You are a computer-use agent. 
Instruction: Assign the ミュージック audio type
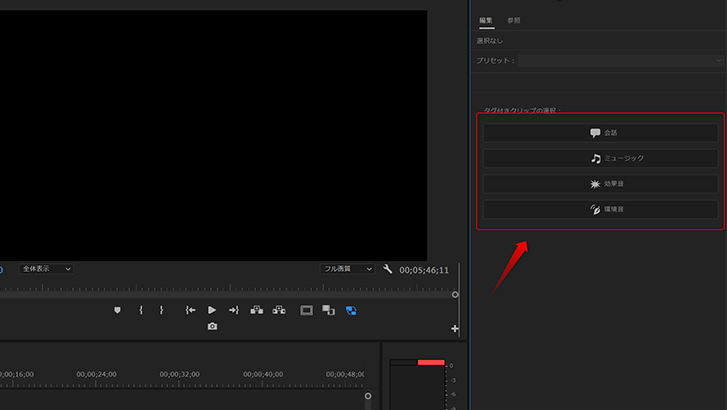600,159
